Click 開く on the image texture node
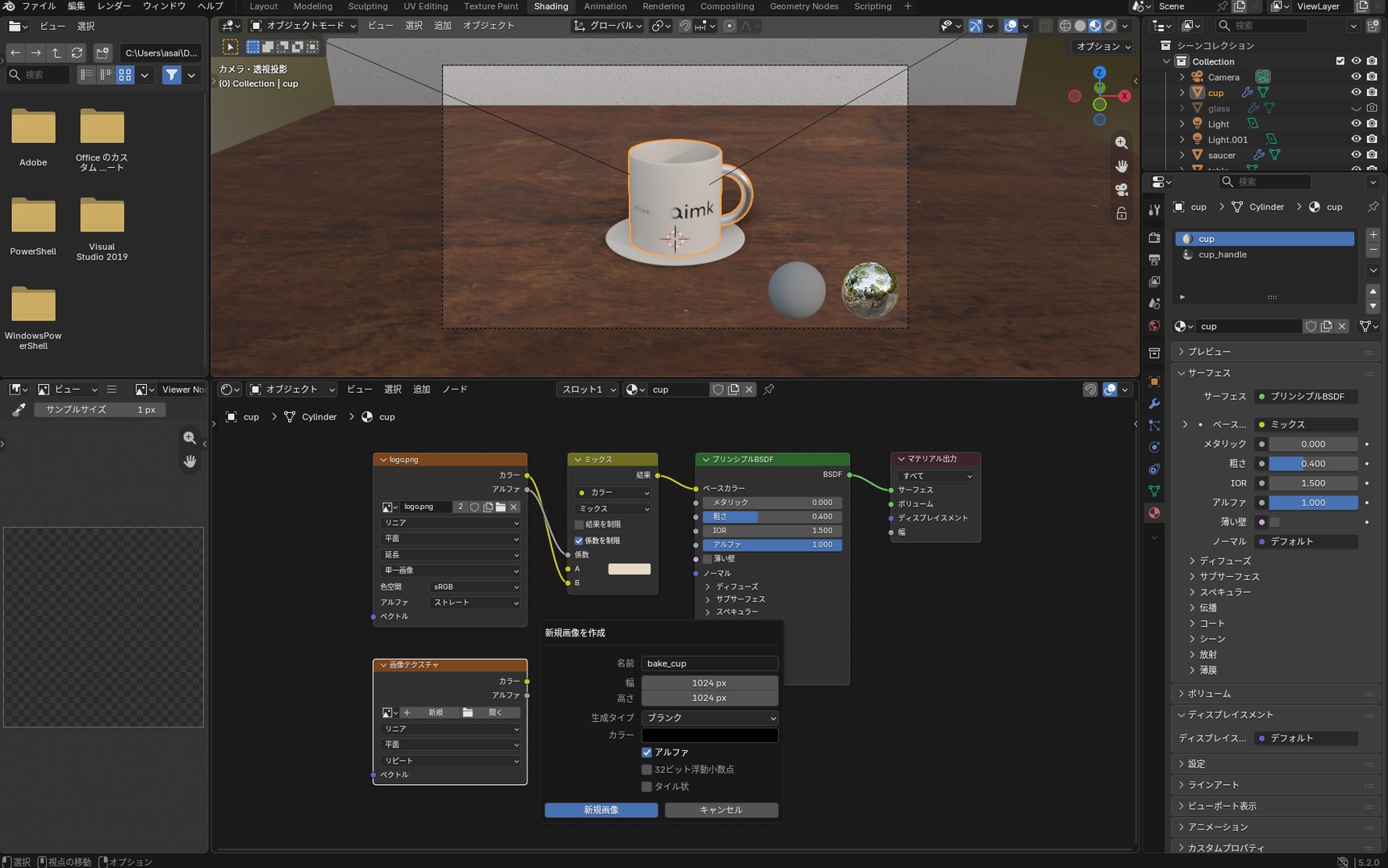Viewport: 1388px width, 868px height. [x=491, y=712]
